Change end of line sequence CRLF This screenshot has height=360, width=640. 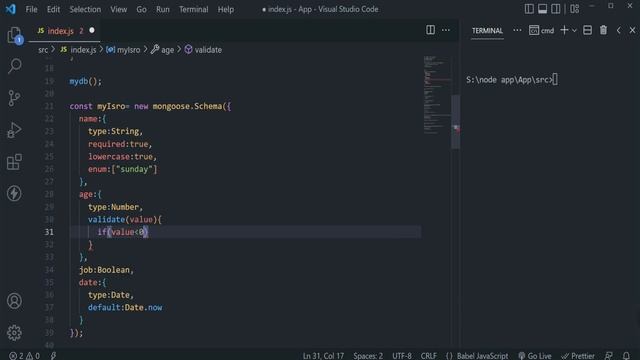[429, 356]
